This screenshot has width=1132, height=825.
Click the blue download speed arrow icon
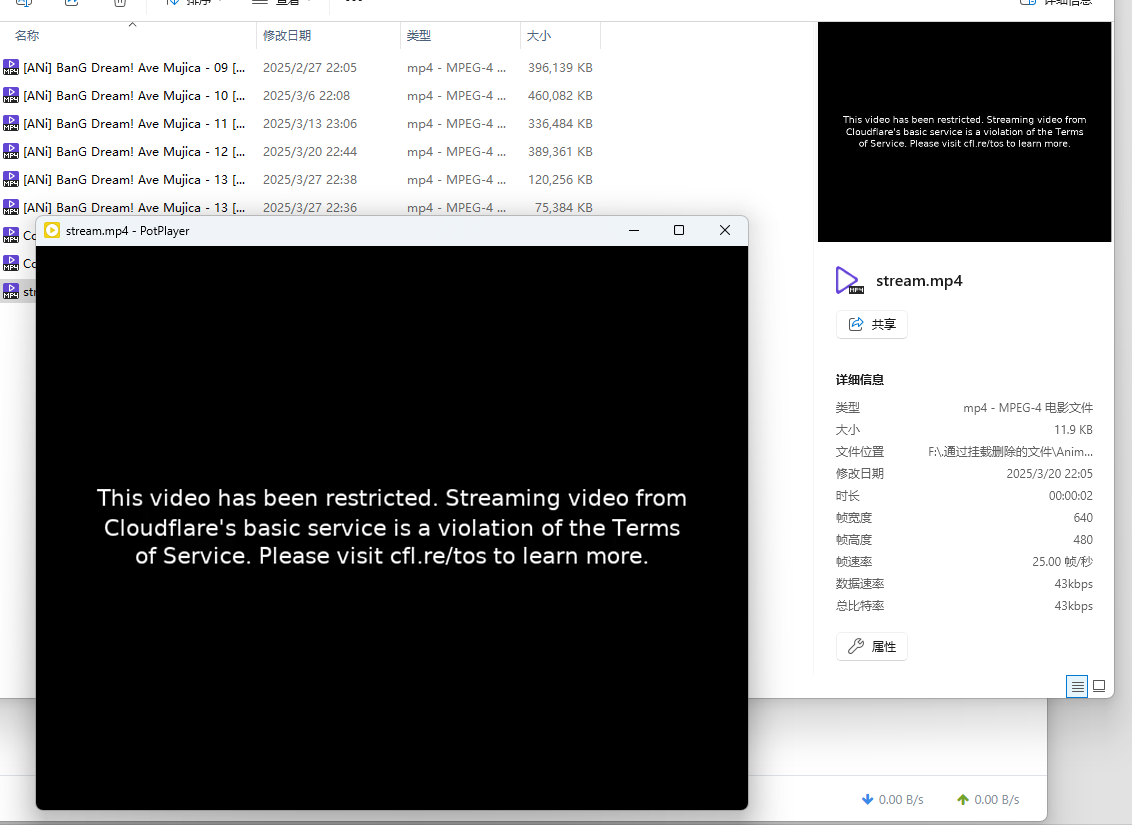[868, 800]
